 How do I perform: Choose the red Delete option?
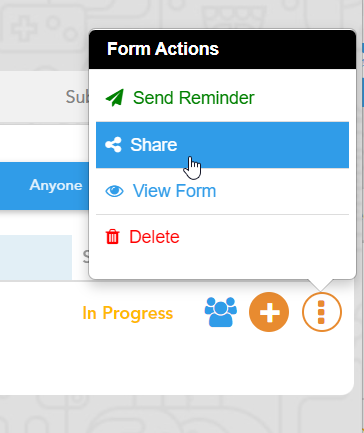point(222,237)
